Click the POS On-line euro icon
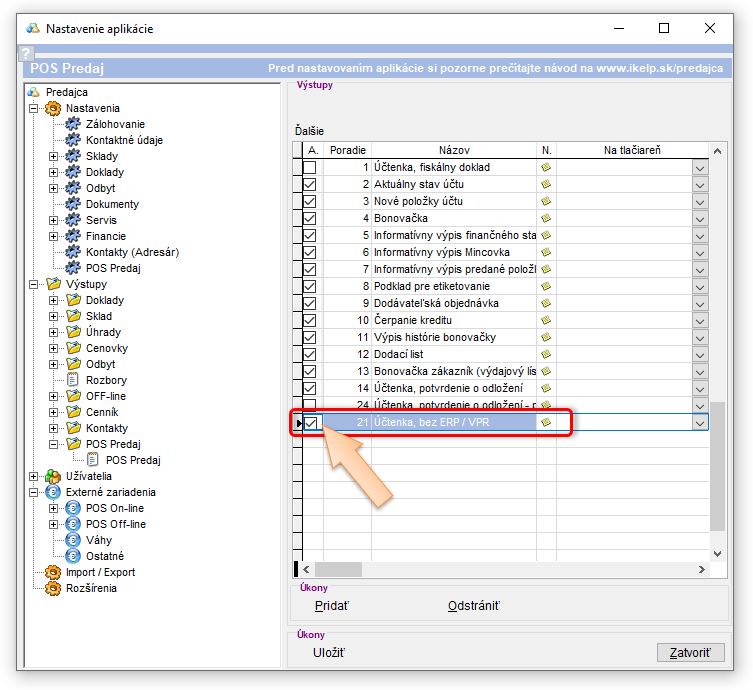The image size is (753, 690). point(72,508)
